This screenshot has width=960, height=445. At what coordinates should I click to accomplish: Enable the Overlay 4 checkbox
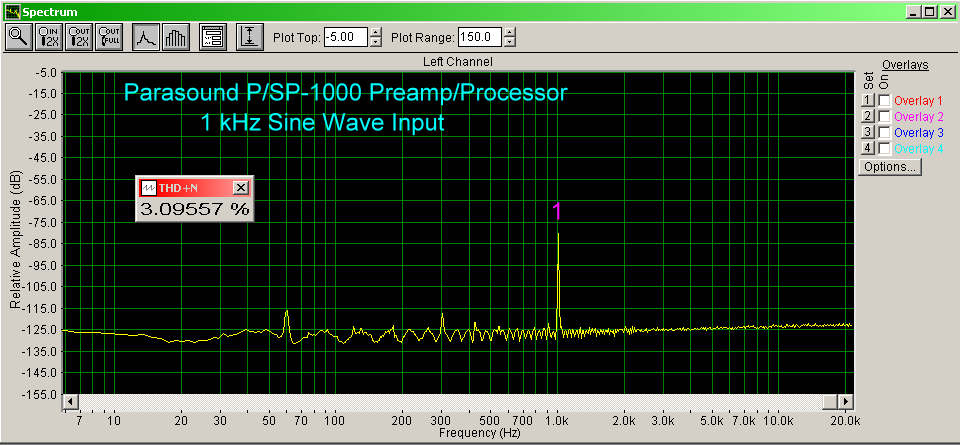pyautogui.click(x=885, y=148)
